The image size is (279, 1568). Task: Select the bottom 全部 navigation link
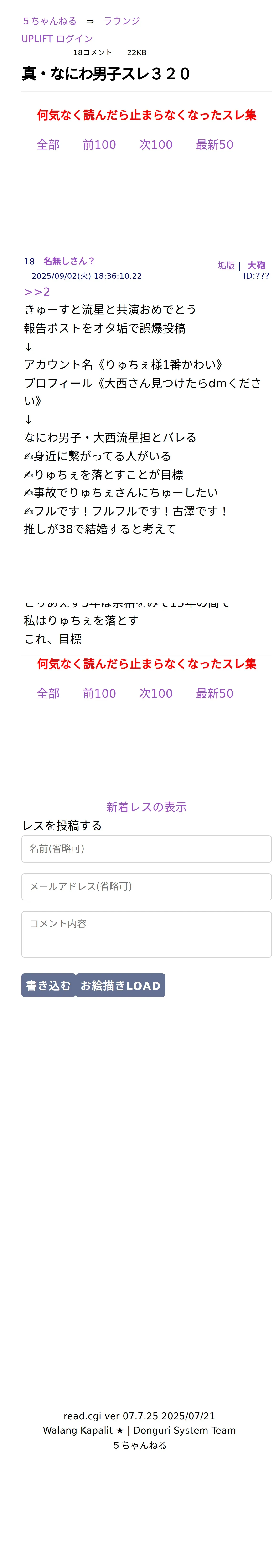pos(48,693)
